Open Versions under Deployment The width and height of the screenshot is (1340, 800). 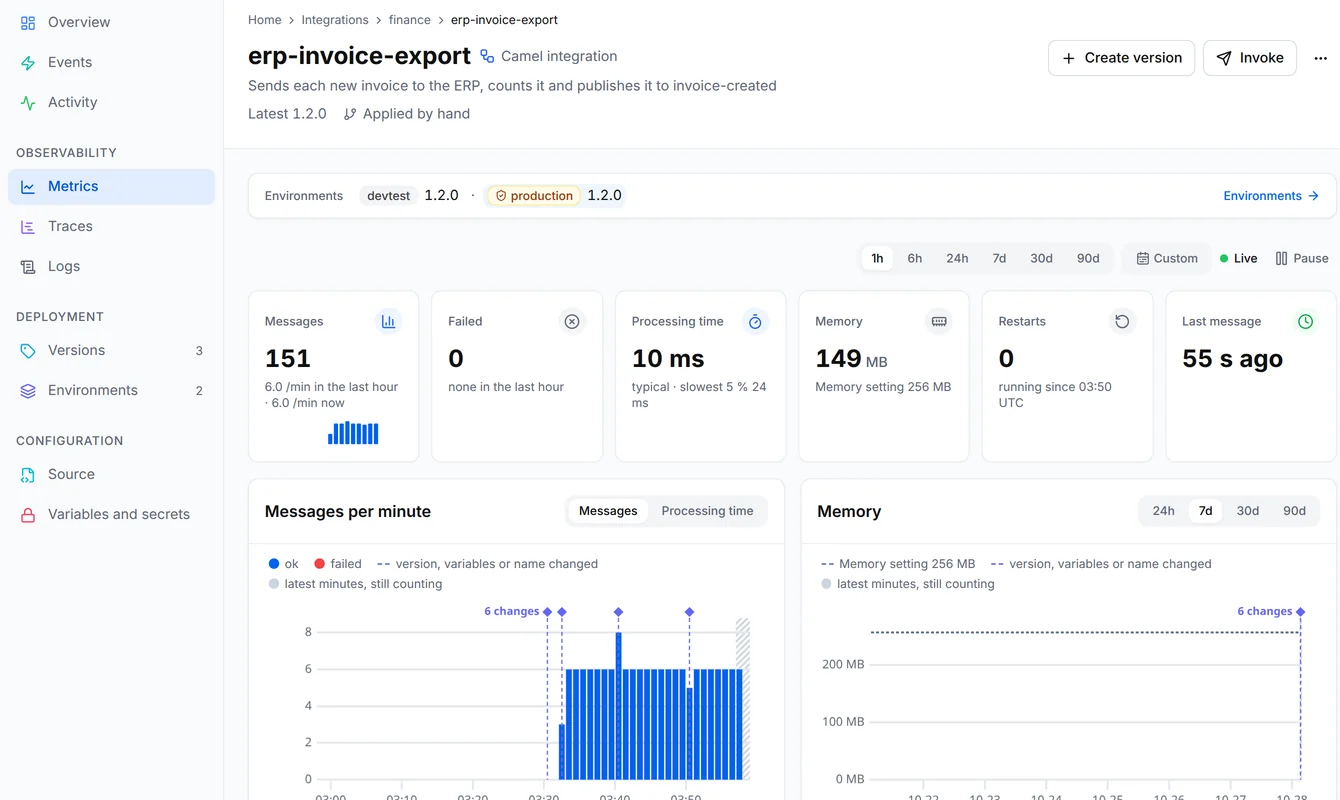click(x=111, y=350)
